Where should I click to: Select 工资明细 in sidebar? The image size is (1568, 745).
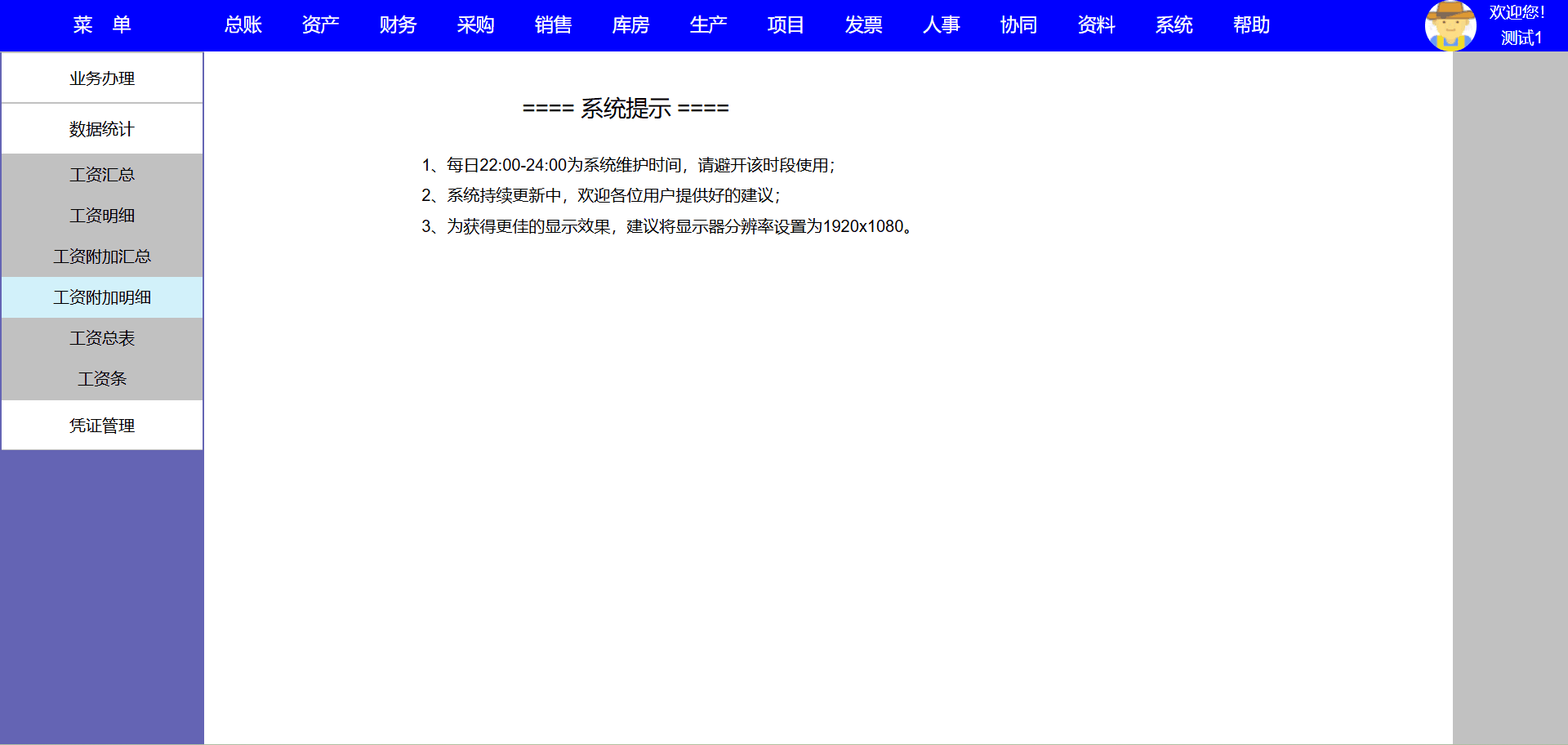(x=102, y=216)
